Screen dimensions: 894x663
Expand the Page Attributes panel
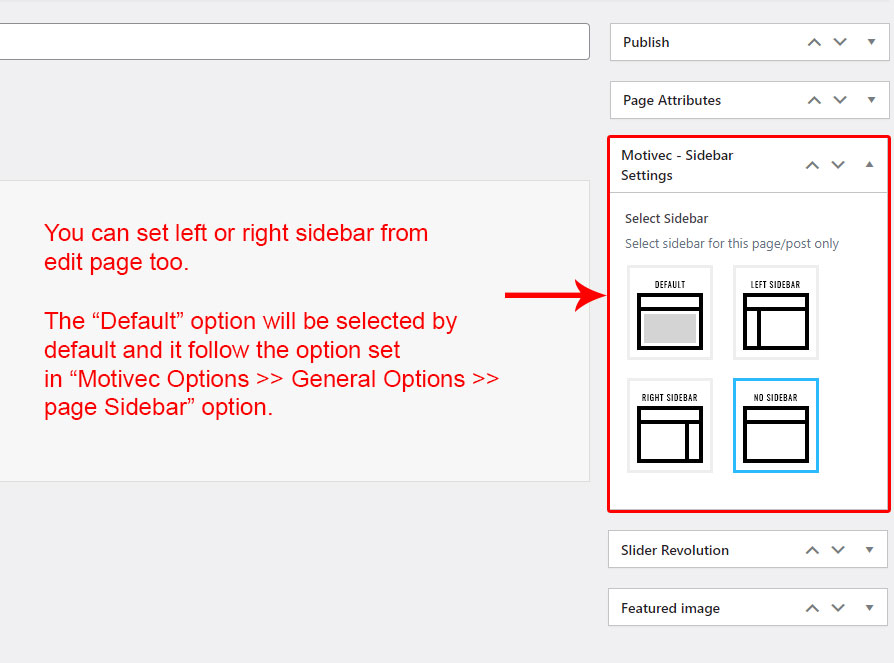[871, 100]
